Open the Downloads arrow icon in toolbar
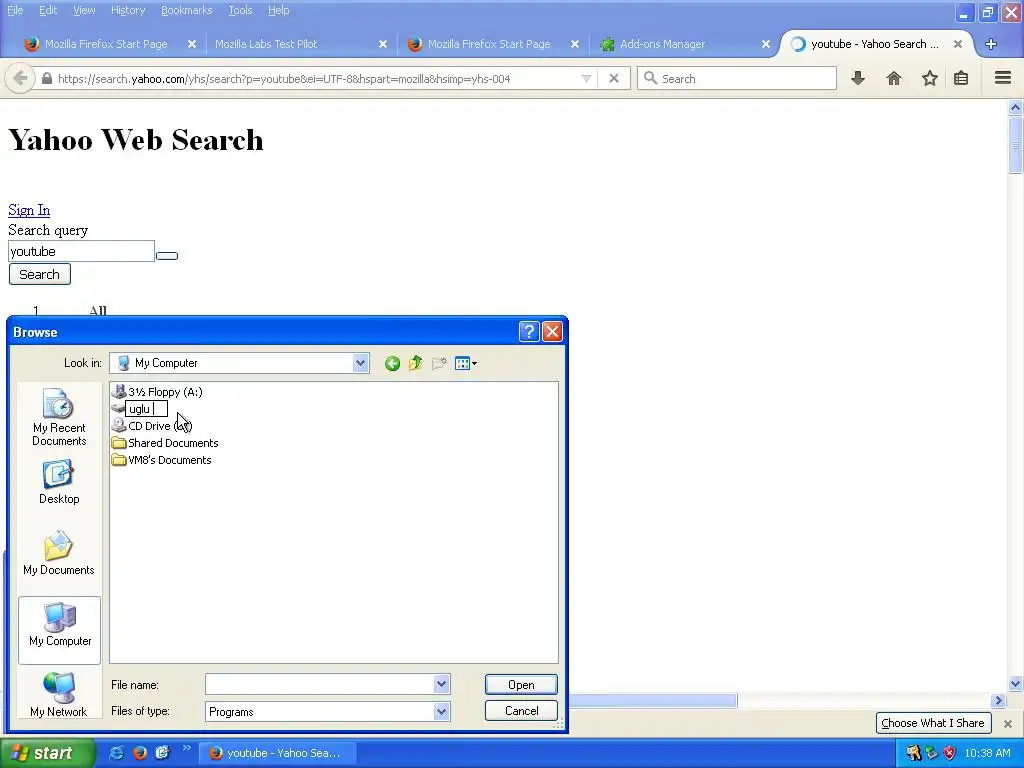Viewport: 1024px width, 768px height. coord(858,78)
